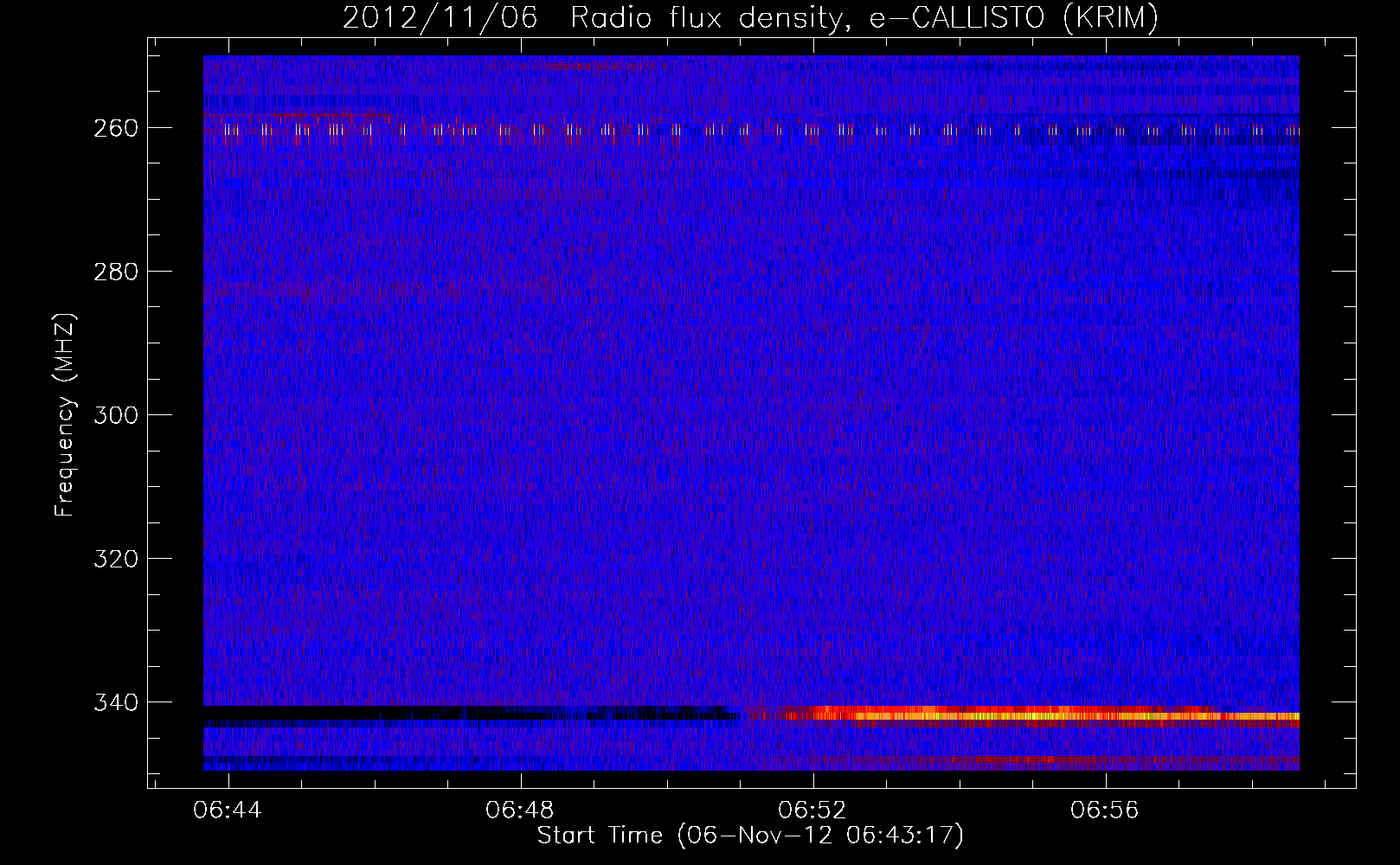Screen dimensions: 1400x865
Task: Click the 'Start Time (06-Nov-12 06:43:17)' label
Action: 750,836
